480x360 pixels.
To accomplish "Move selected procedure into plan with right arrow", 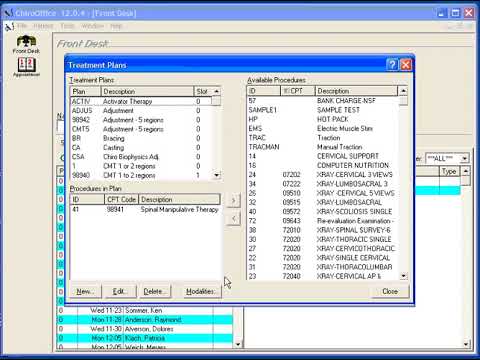I will point(233,200).
